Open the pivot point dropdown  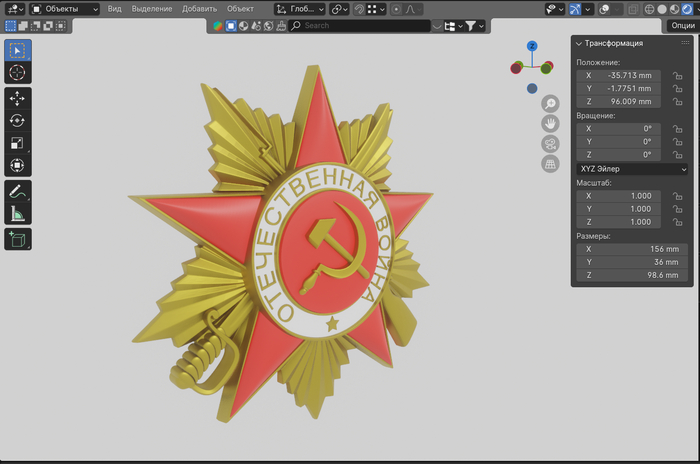pos(340,9)
